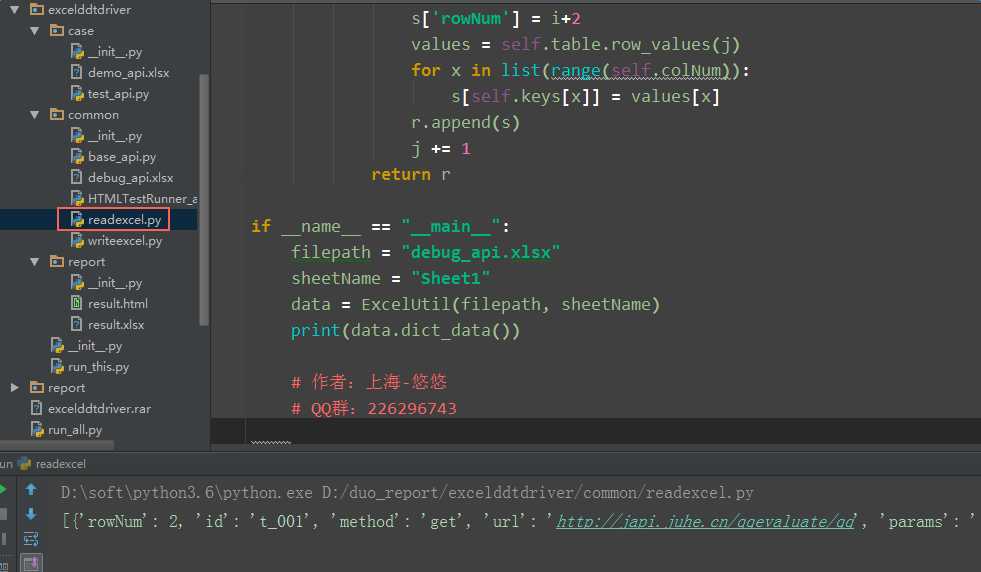Click the QQ群: 226296743 comment
Image resolution: width=981 pixels, height=572 pixels.
(x=374, y=408)
